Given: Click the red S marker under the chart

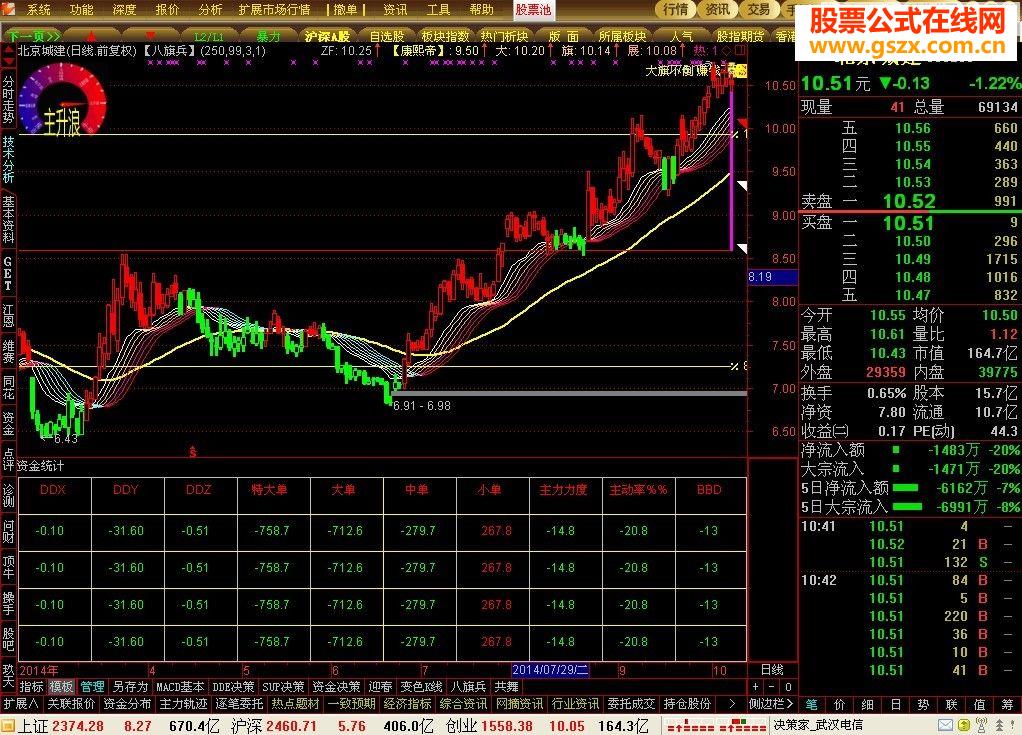Looking at the screenshot, I should (193, 451).
